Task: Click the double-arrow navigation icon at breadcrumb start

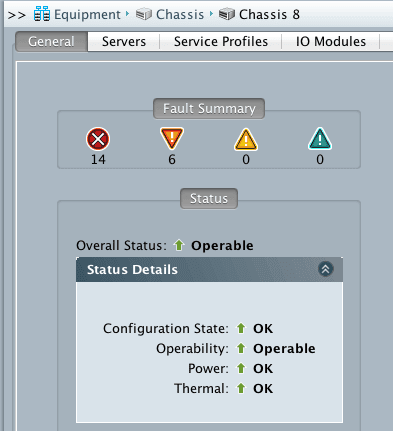Action: pyautogui.click(x=16, y=15)
